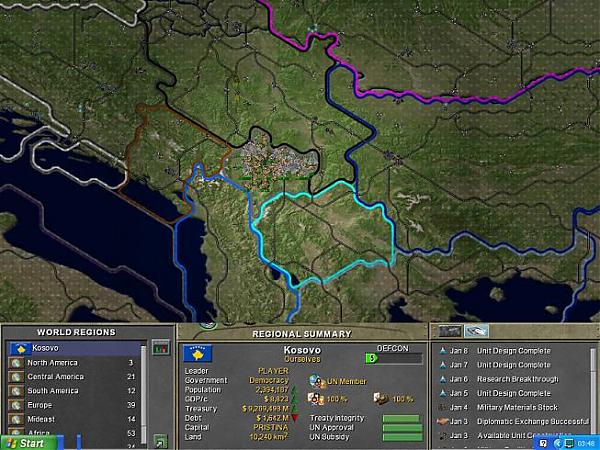Select South America region row

coord(75,391)
